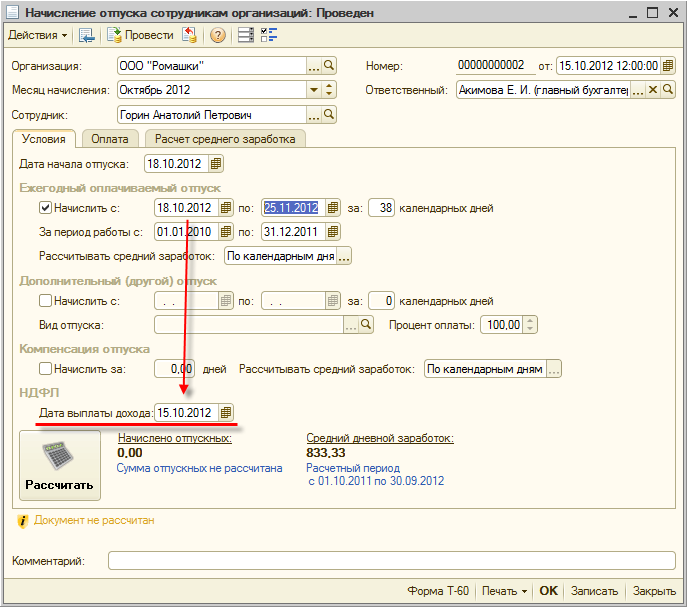Expand the Месяц начисления dropdown list
This screenshot has width=687, height=607.
(314, 90)
